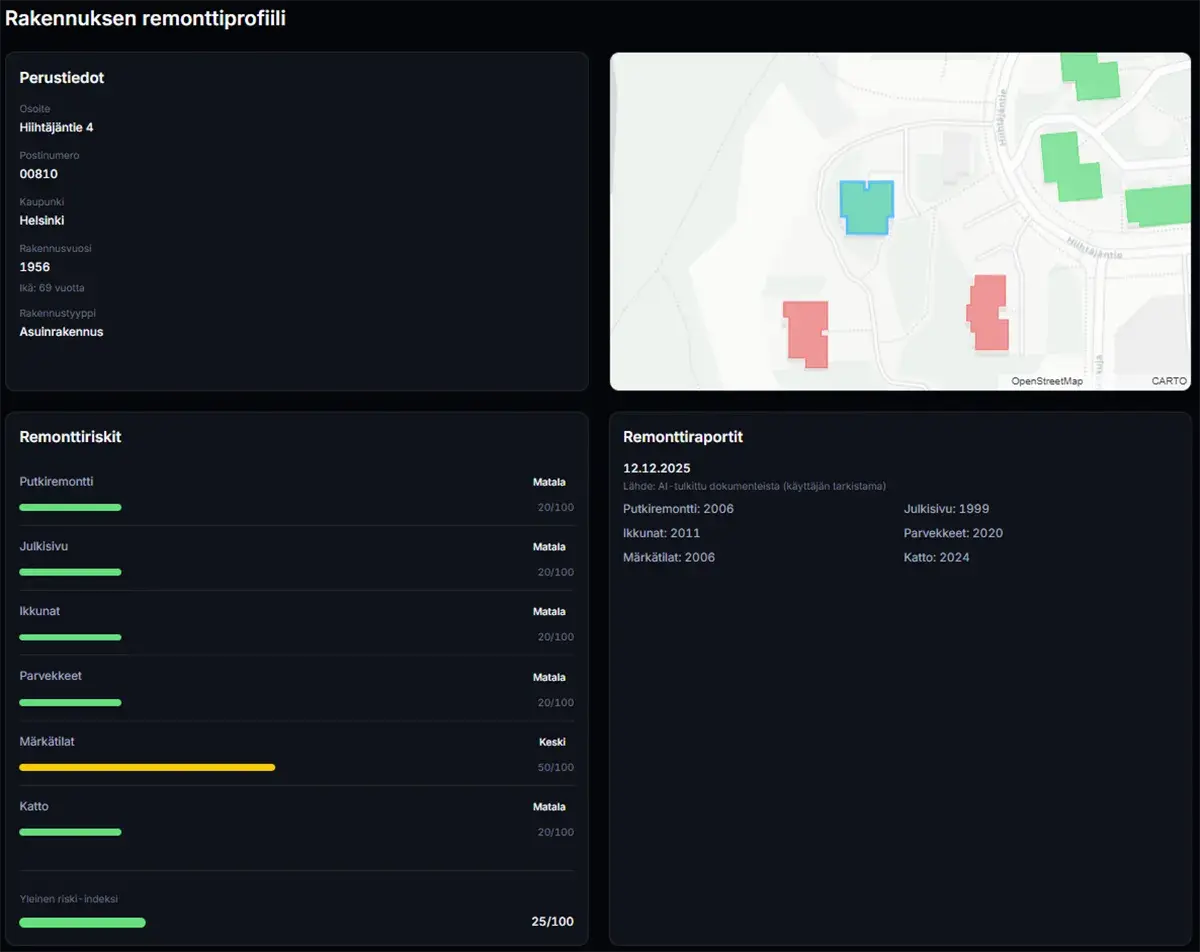The height and width of the screenshot is (952, 1200).
Task: Click the yellow Märkätilat risk bar
Action: click(x=147, y=767)
